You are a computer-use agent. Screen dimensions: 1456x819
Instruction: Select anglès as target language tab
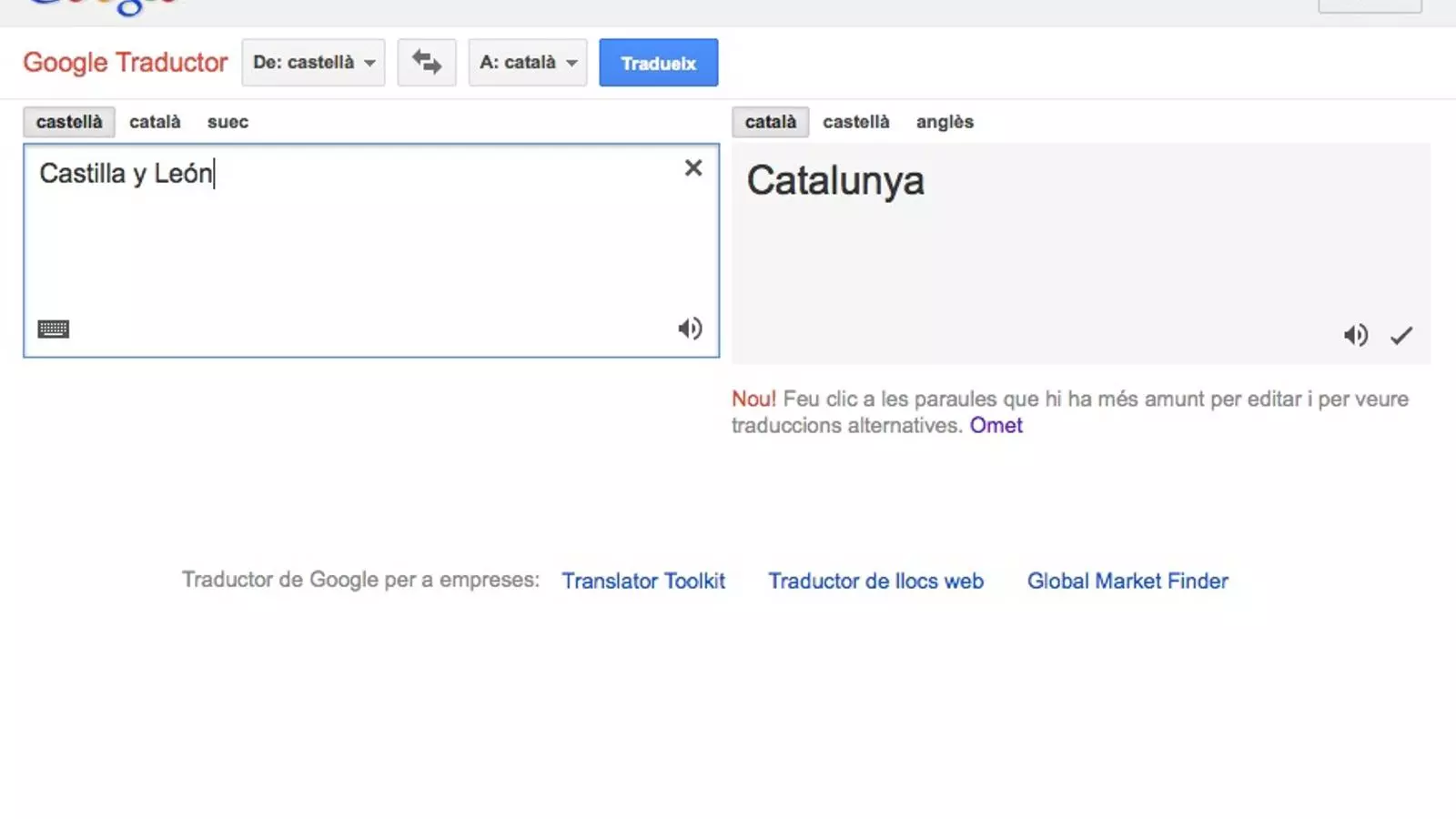[x=945, y=122]
